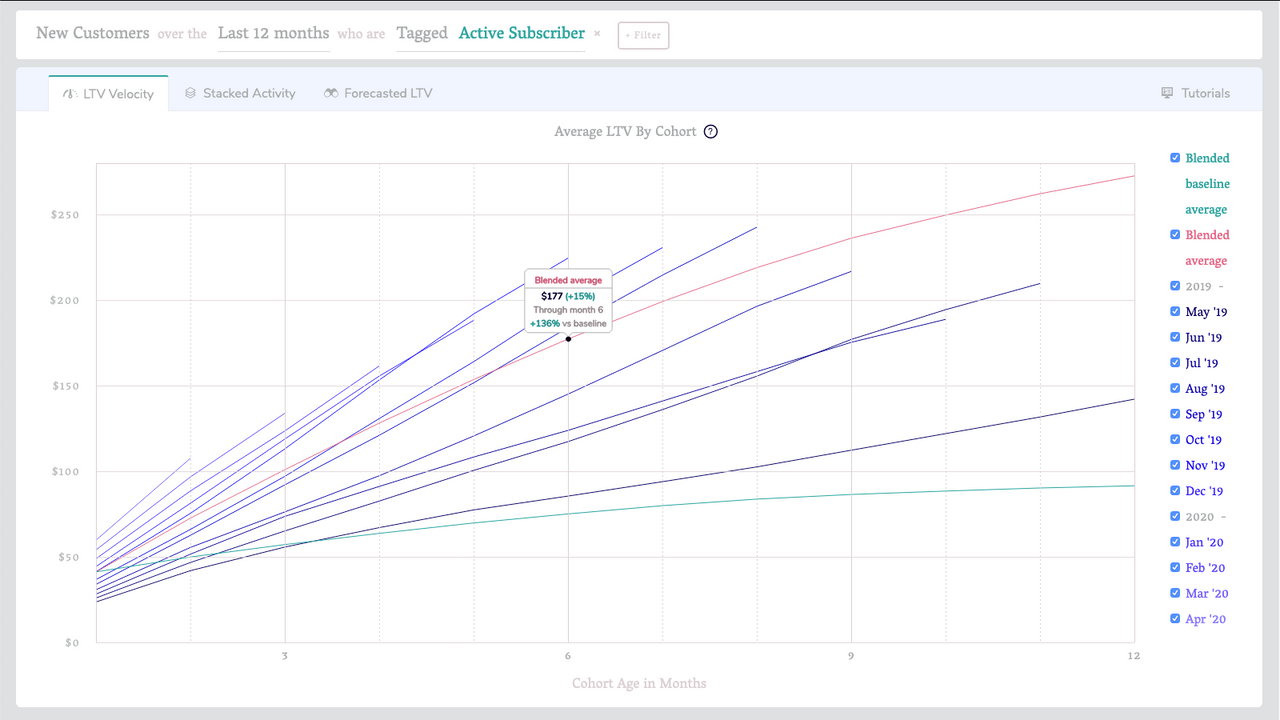Toggle the Dec '19 cohort checkbox
Screen dimensions: 1280x720
(1174, 490)
